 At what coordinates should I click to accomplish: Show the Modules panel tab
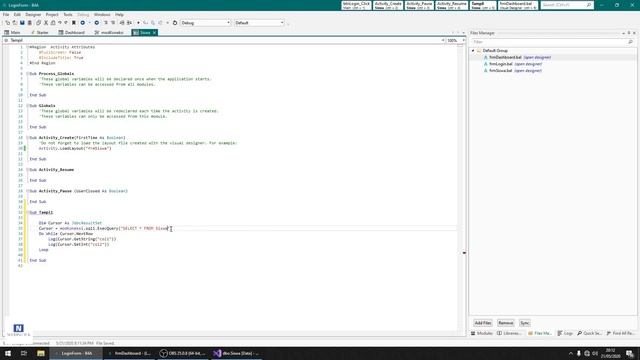pyautogui.click(x=482, y=333)
